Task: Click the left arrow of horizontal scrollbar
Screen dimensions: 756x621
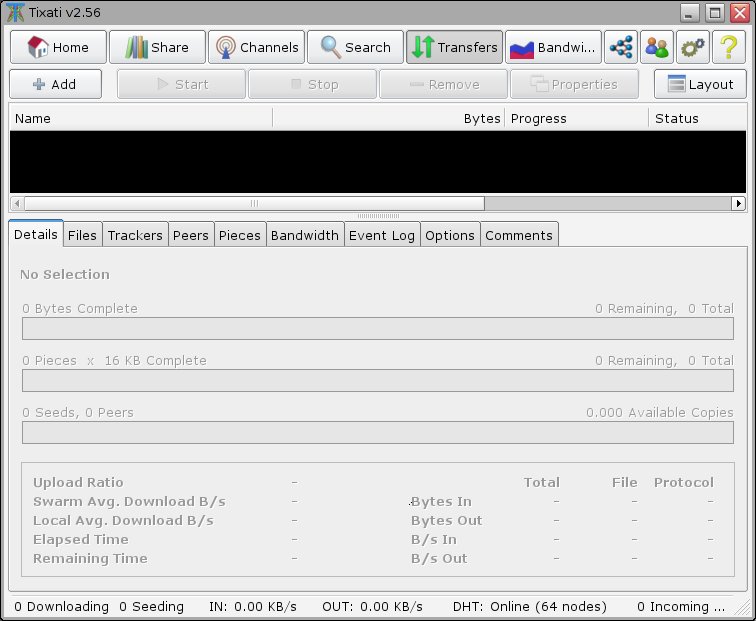Action: [x=17, y=203]
